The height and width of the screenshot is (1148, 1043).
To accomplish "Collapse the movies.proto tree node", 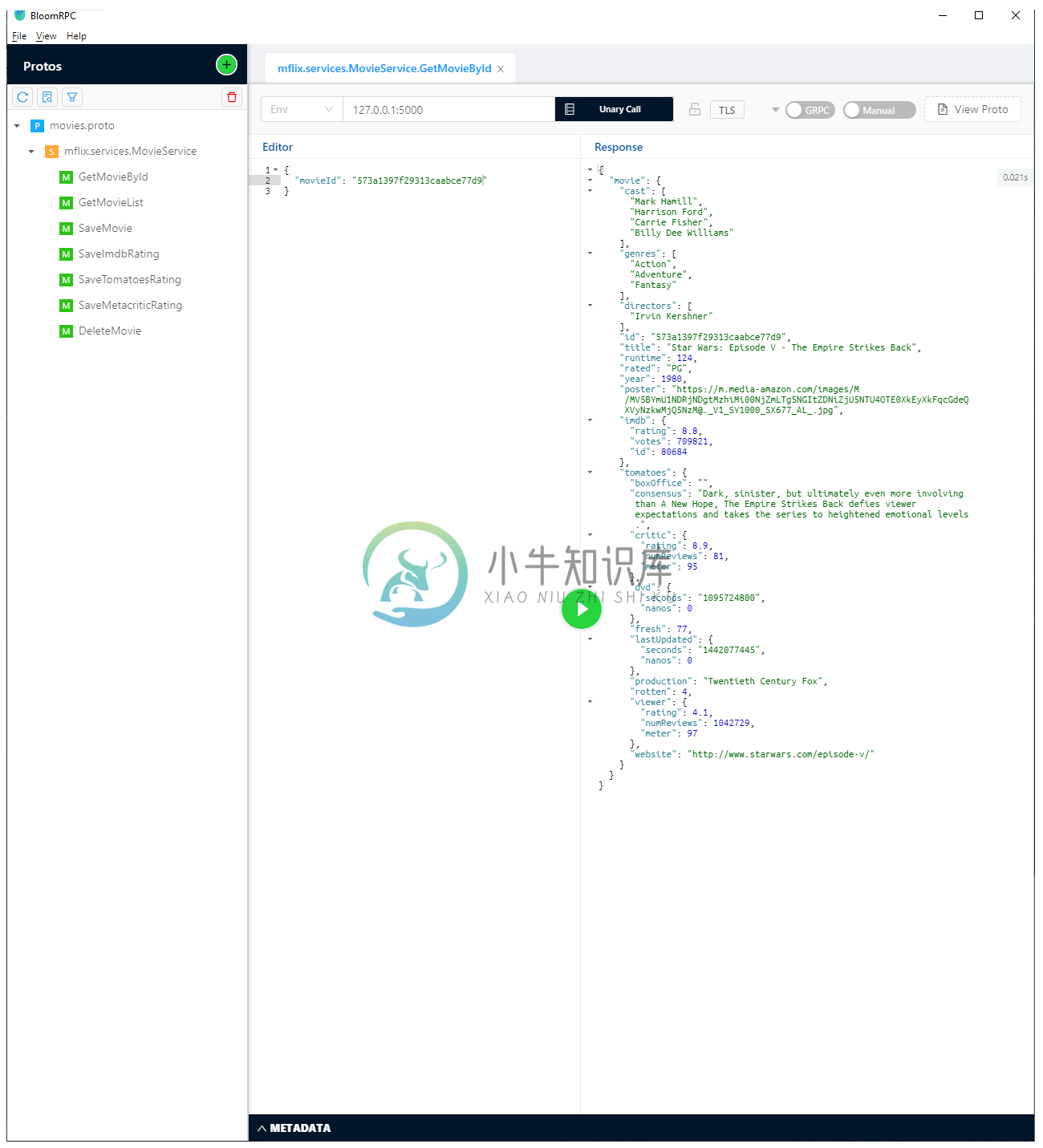I will coord(17,126).
